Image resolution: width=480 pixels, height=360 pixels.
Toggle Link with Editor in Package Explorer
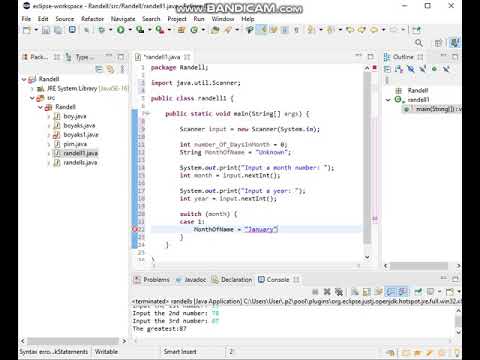tap(110, 69)
